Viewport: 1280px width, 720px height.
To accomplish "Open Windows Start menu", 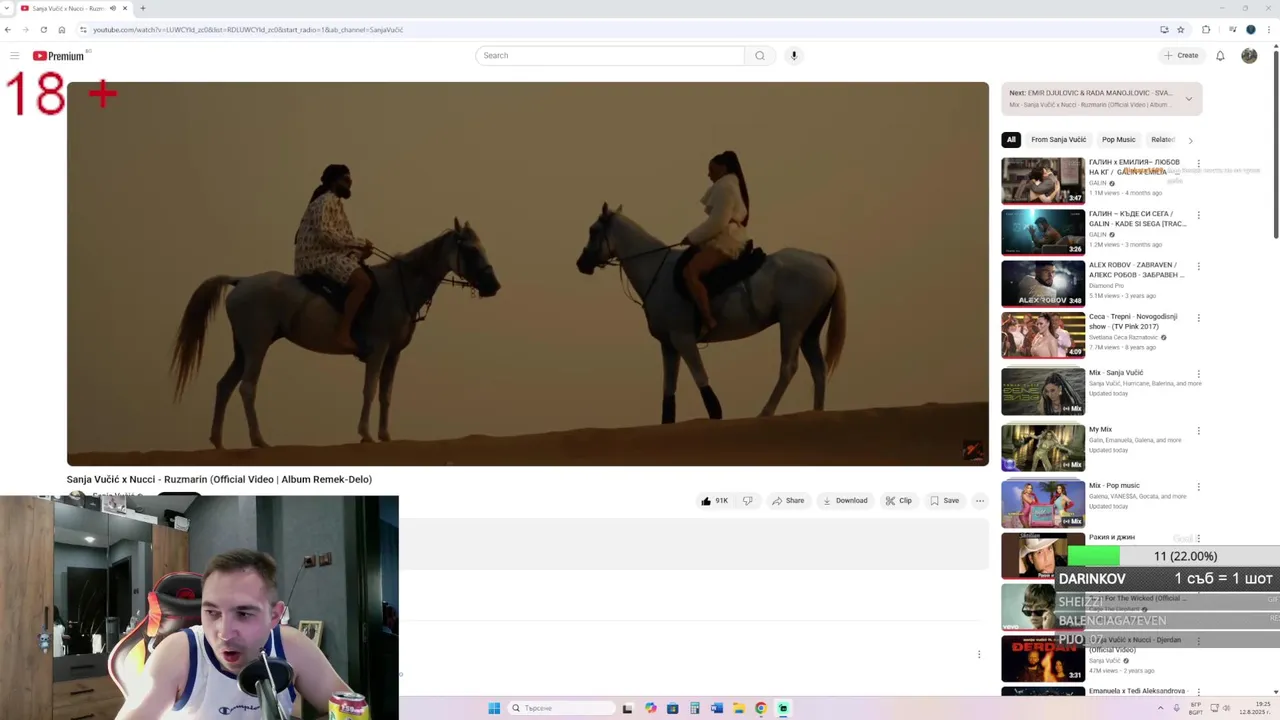I will (x=494, y=708).
